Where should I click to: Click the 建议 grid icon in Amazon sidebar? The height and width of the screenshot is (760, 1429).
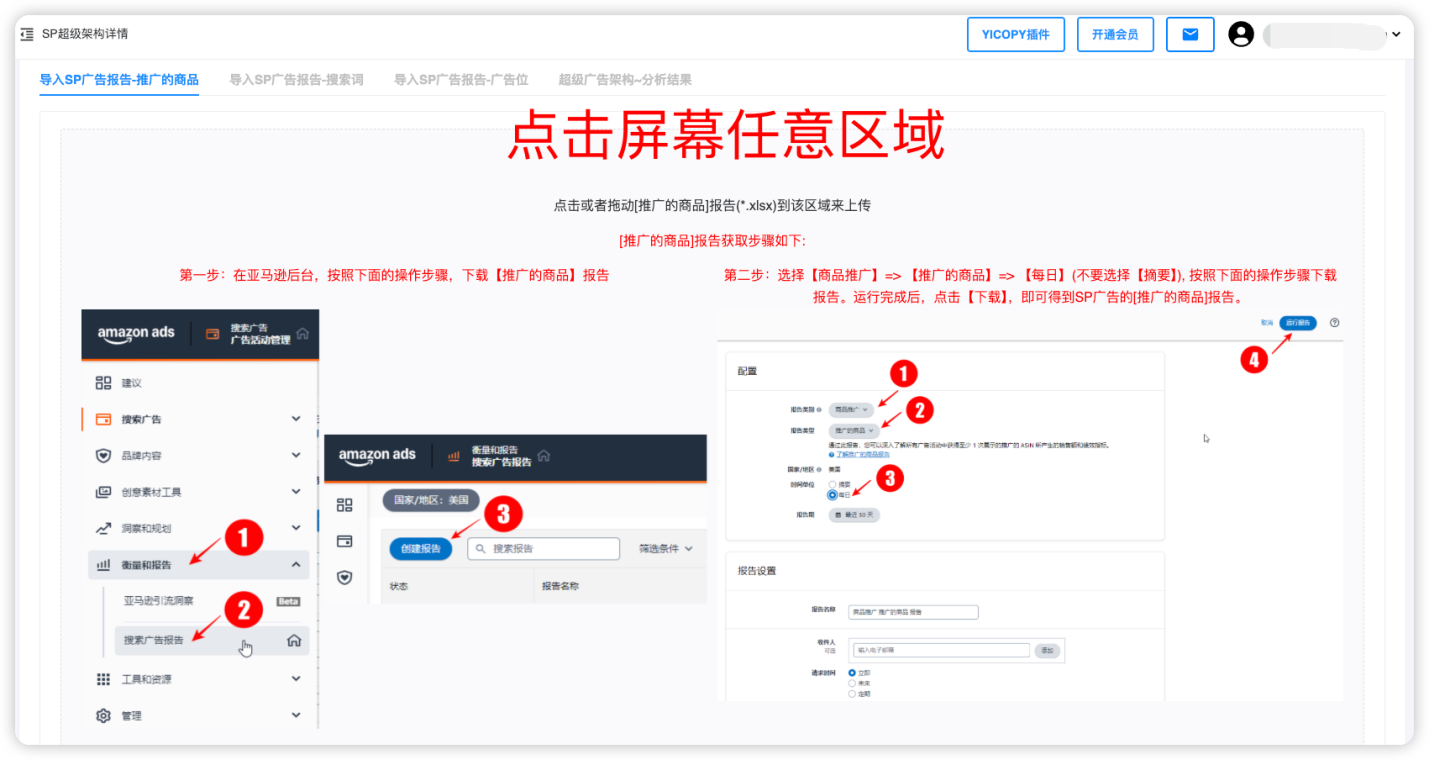pos(103,383)
